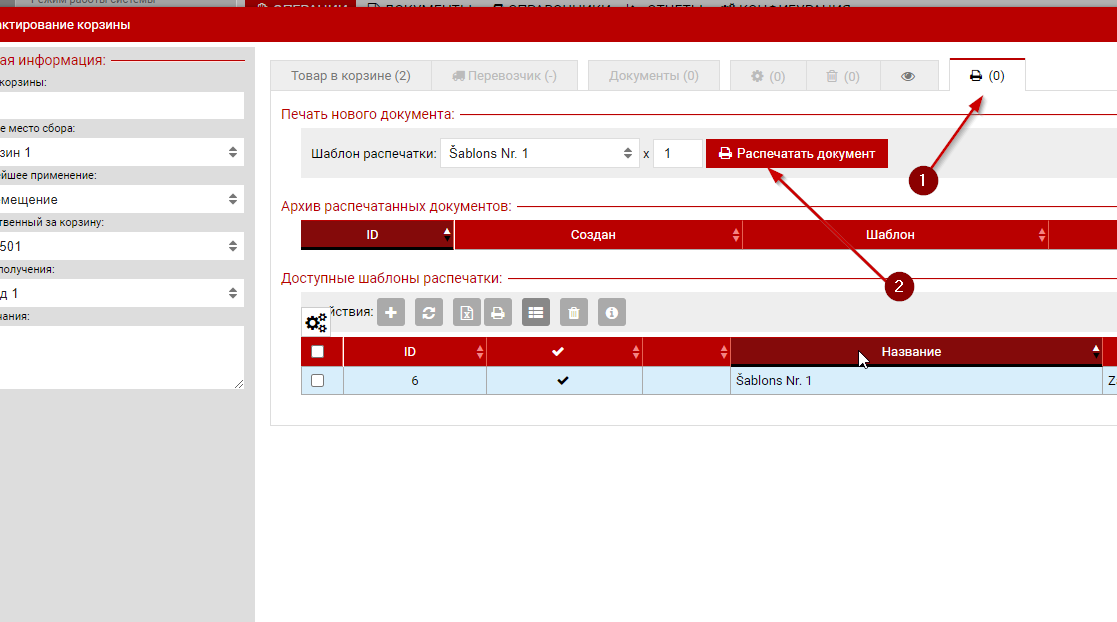Screen dimensions: 1117x622
Task: Sort the archive table by the Шаблон column
Action: (x=890, y=235)
